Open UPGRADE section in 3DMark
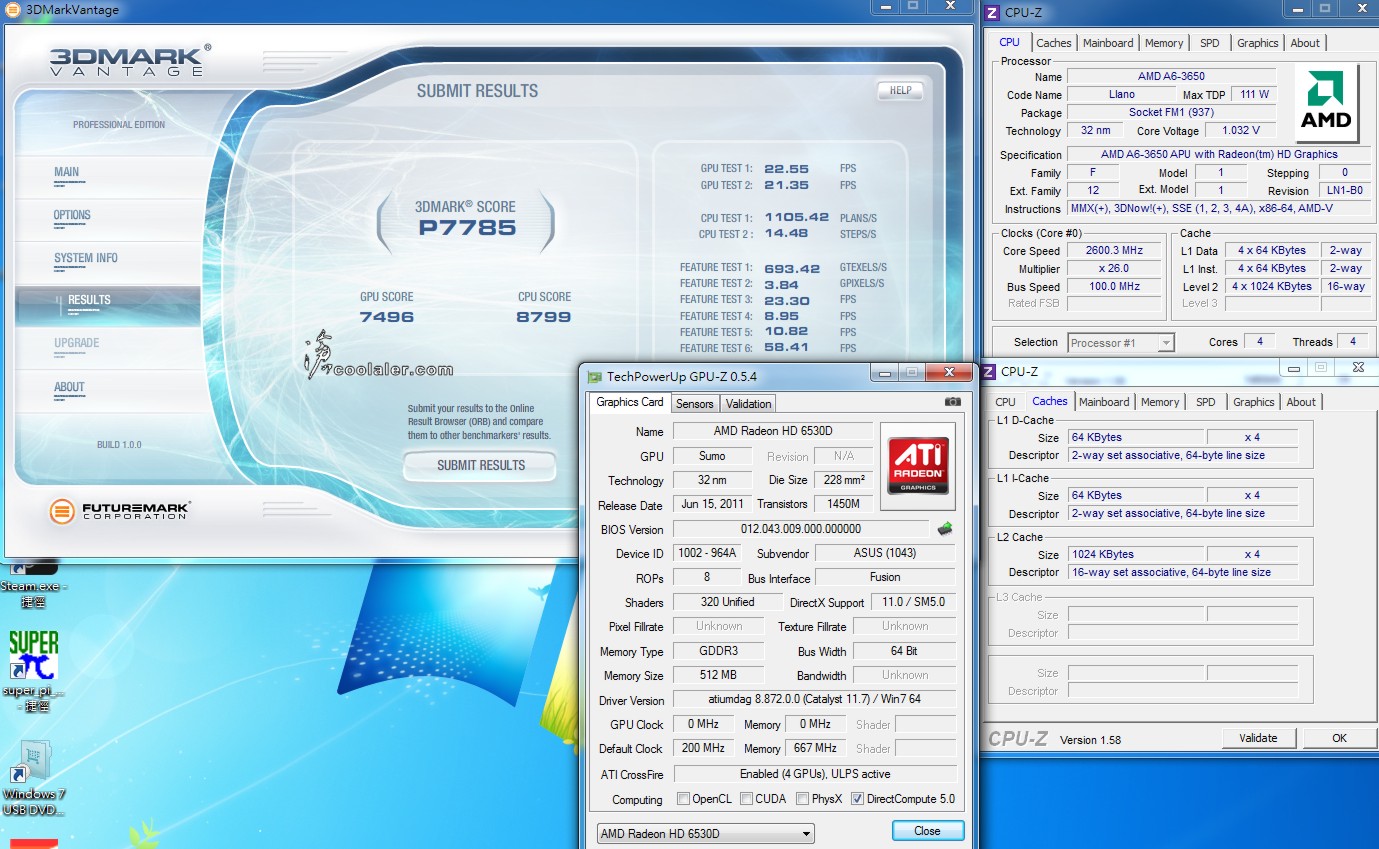Image resolution: width=1379 pixels, height=849 pixels. tap(76, 343)
